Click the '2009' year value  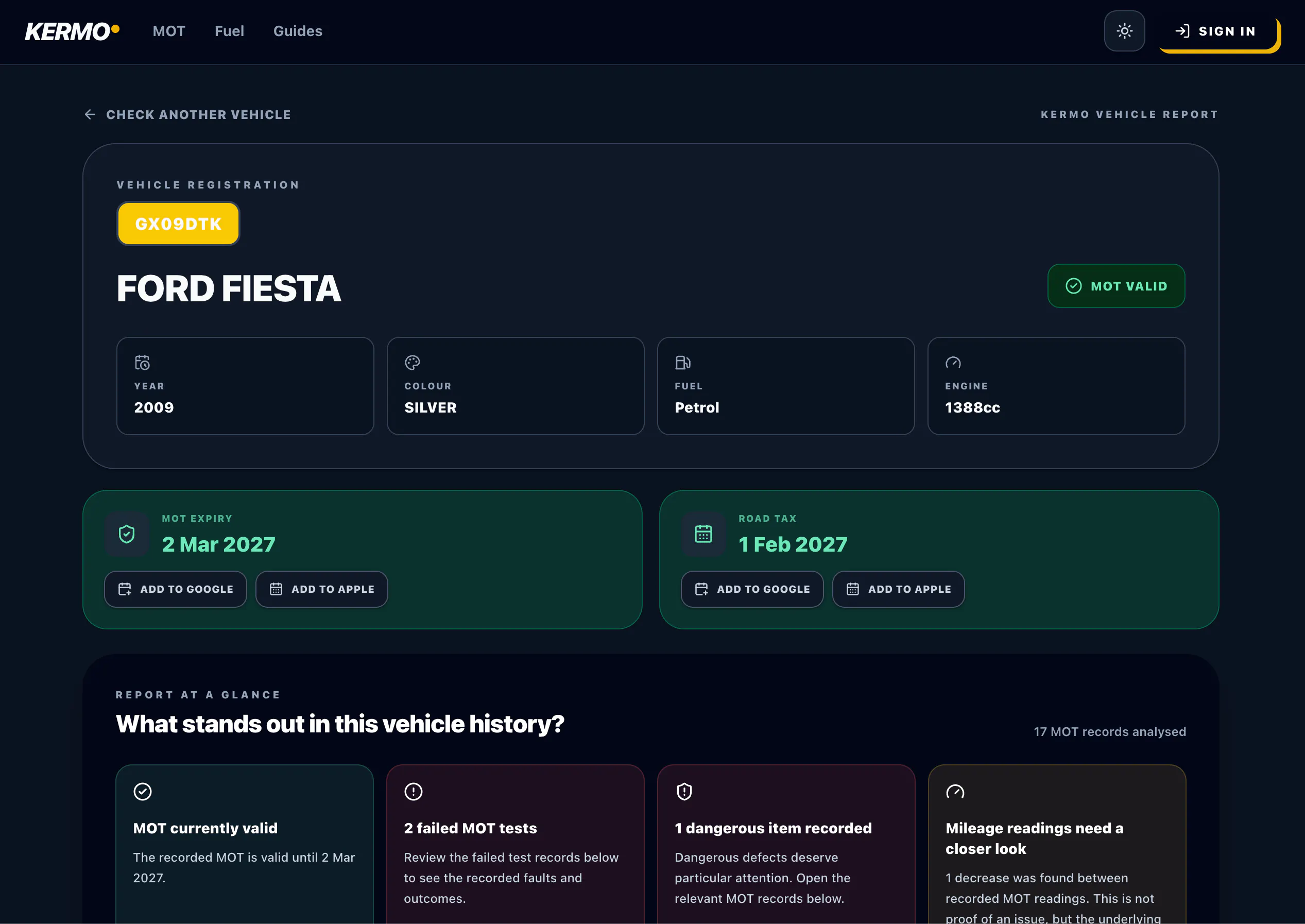coord(154,407)
